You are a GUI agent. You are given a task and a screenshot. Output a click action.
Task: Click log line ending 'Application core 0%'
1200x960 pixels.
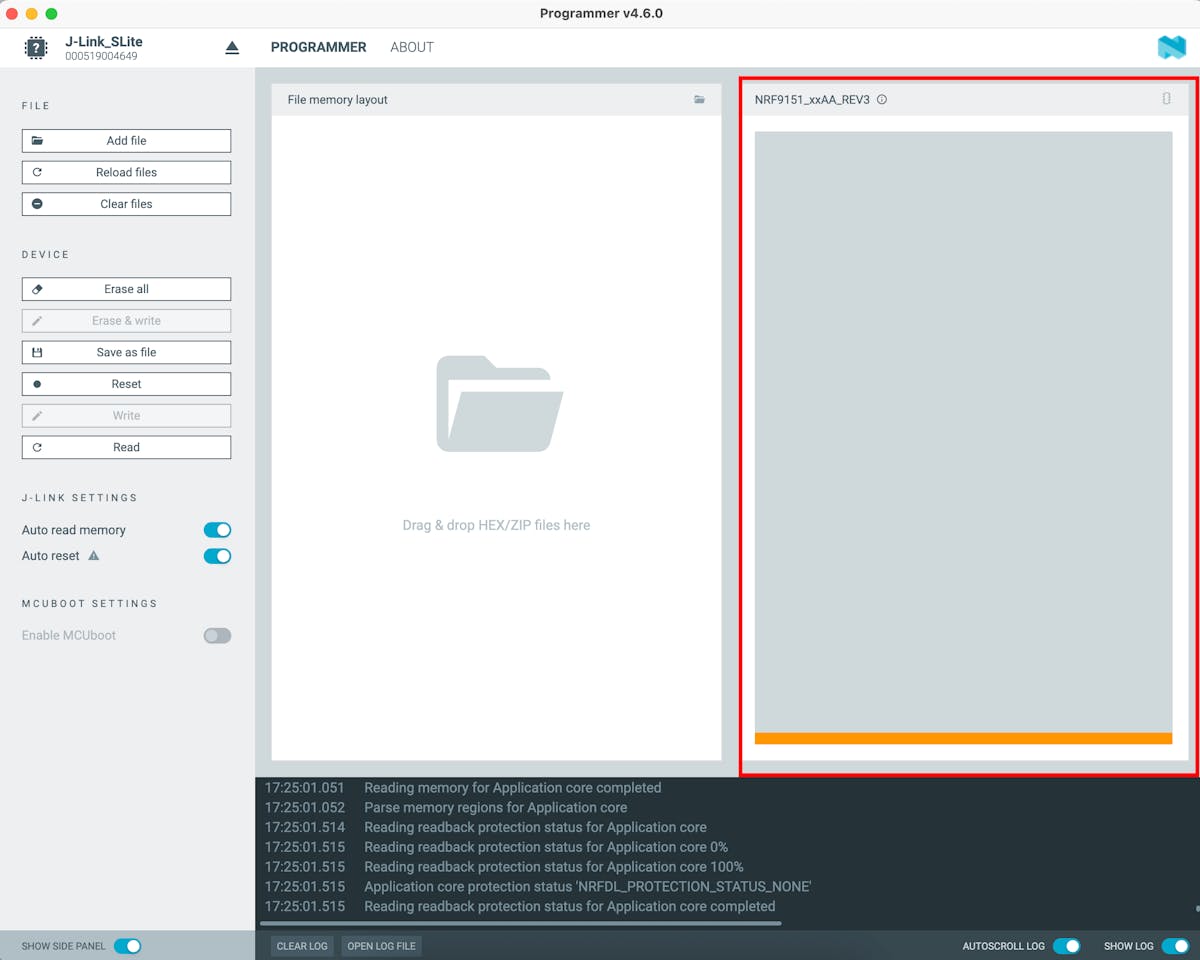tap(546, 847)
